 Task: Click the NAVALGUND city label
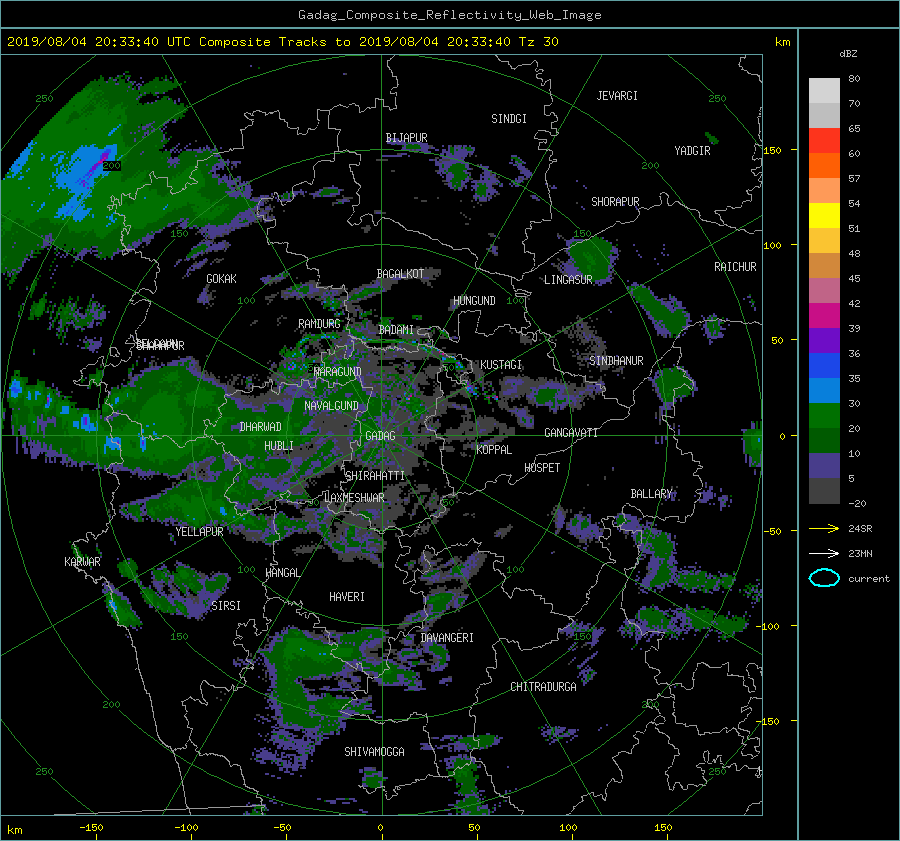(x=331, y=406)
